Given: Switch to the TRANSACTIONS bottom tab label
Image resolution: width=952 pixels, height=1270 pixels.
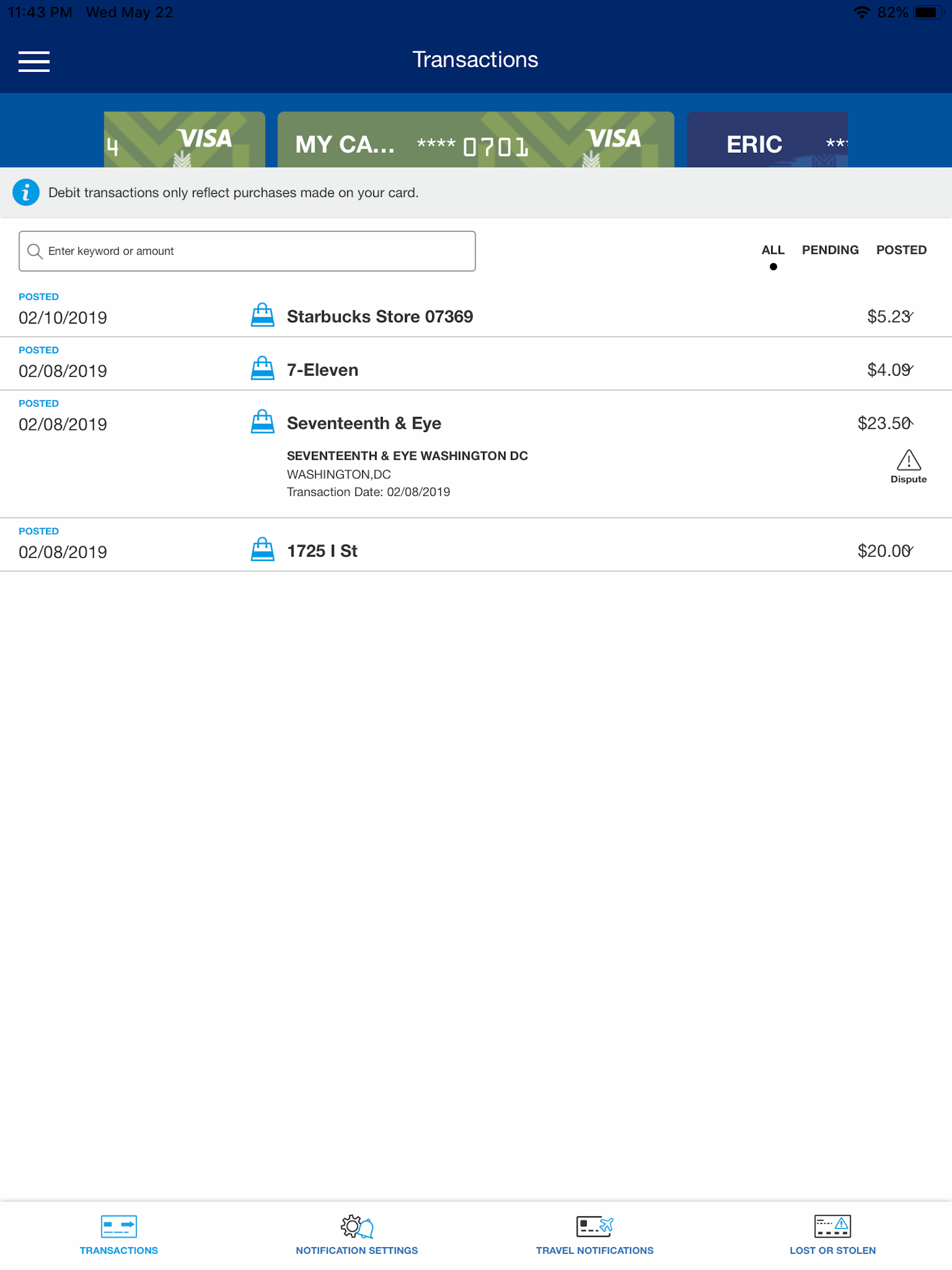Looking at the screenshot, I should coord(119,1250).
